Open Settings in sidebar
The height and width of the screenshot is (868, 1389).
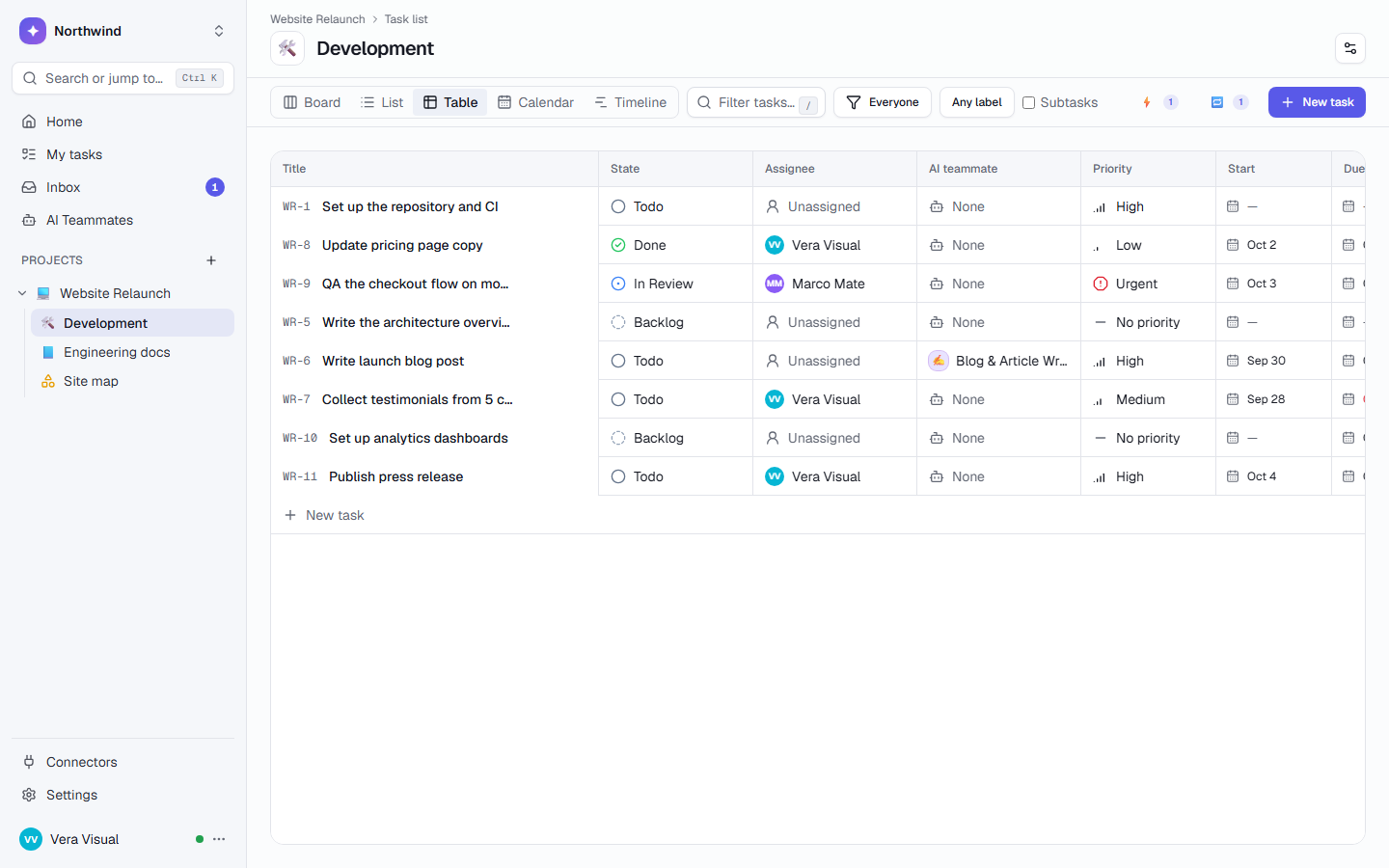tap(123, 795)
